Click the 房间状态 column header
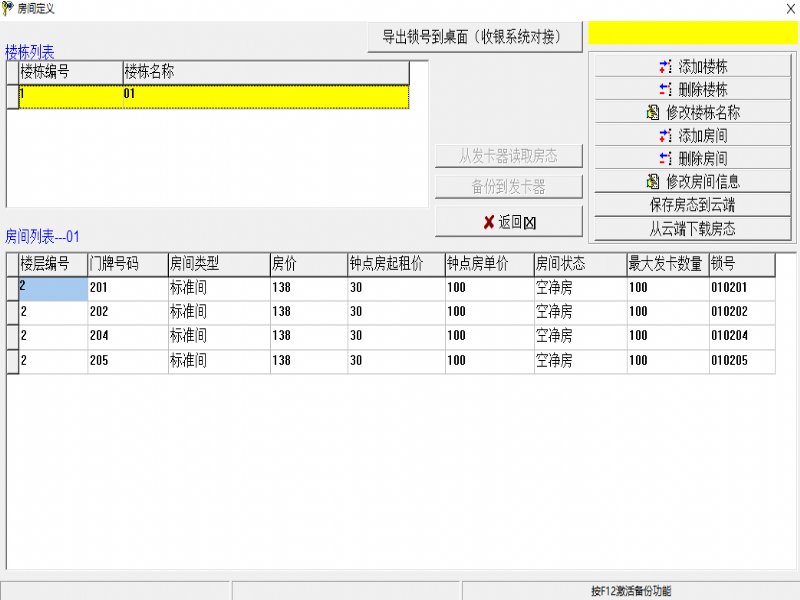The height and width of the screenshot is (600, 800). pos(579,264)
